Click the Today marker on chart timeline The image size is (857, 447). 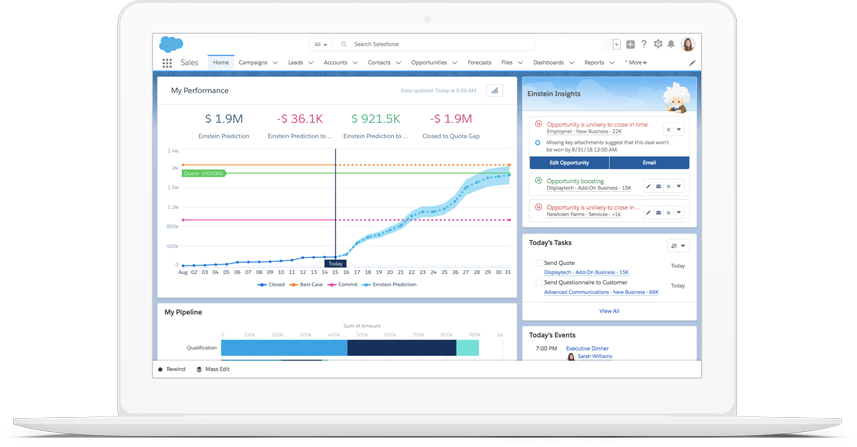click(336, 263)
